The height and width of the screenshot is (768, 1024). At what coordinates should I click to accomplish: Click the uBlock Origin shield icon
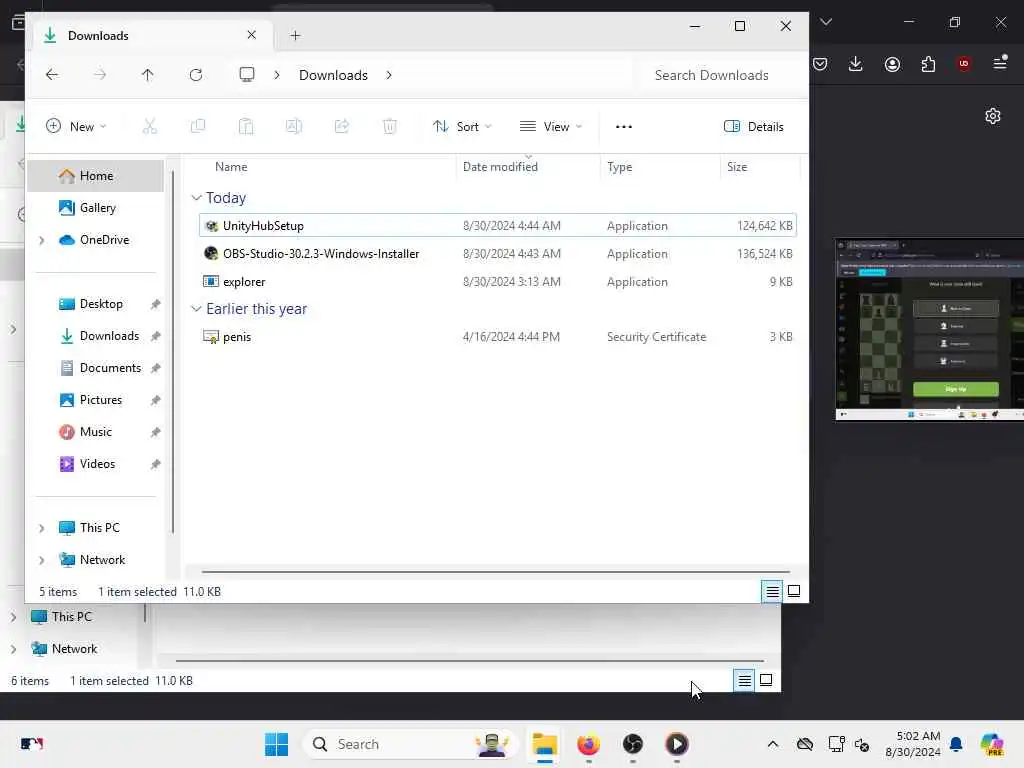click(x=963, y=63)
